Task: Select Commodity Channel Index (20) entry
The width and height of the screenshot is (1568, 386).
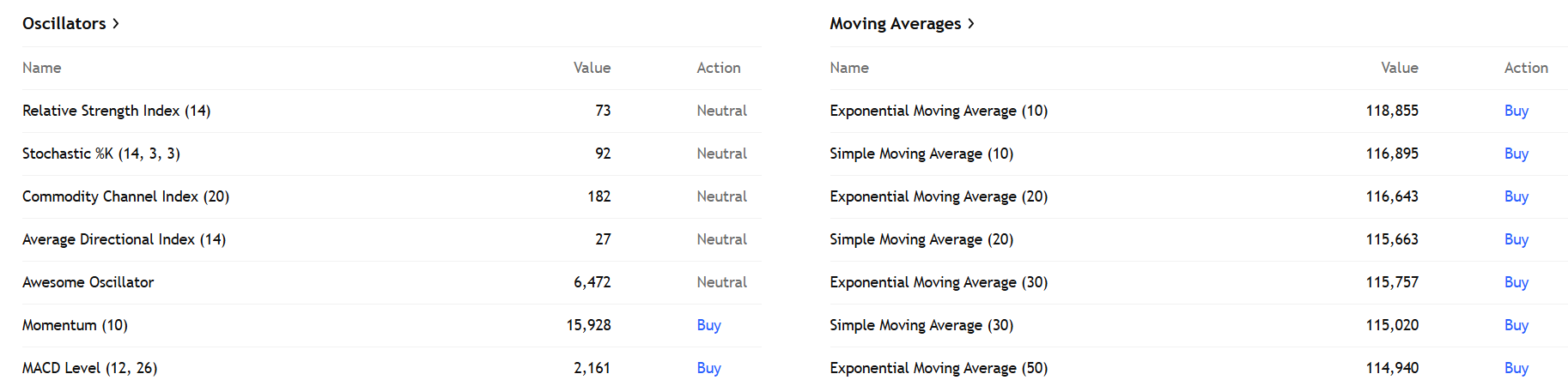Action: tap(125, 196)
